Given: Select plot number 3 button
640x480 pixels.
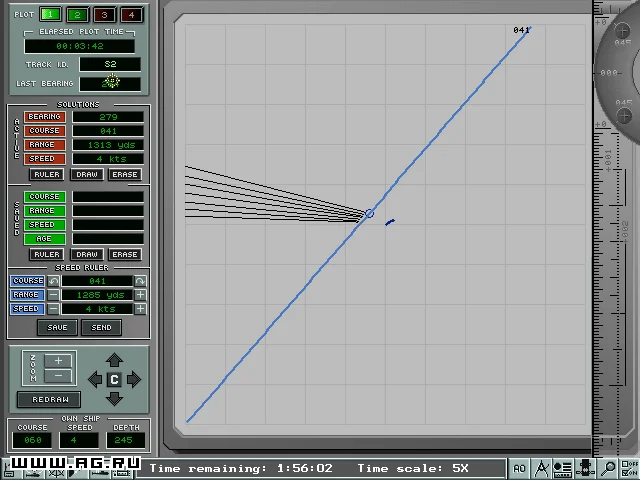Looking at the screenshot, I should tap(104, 15).
